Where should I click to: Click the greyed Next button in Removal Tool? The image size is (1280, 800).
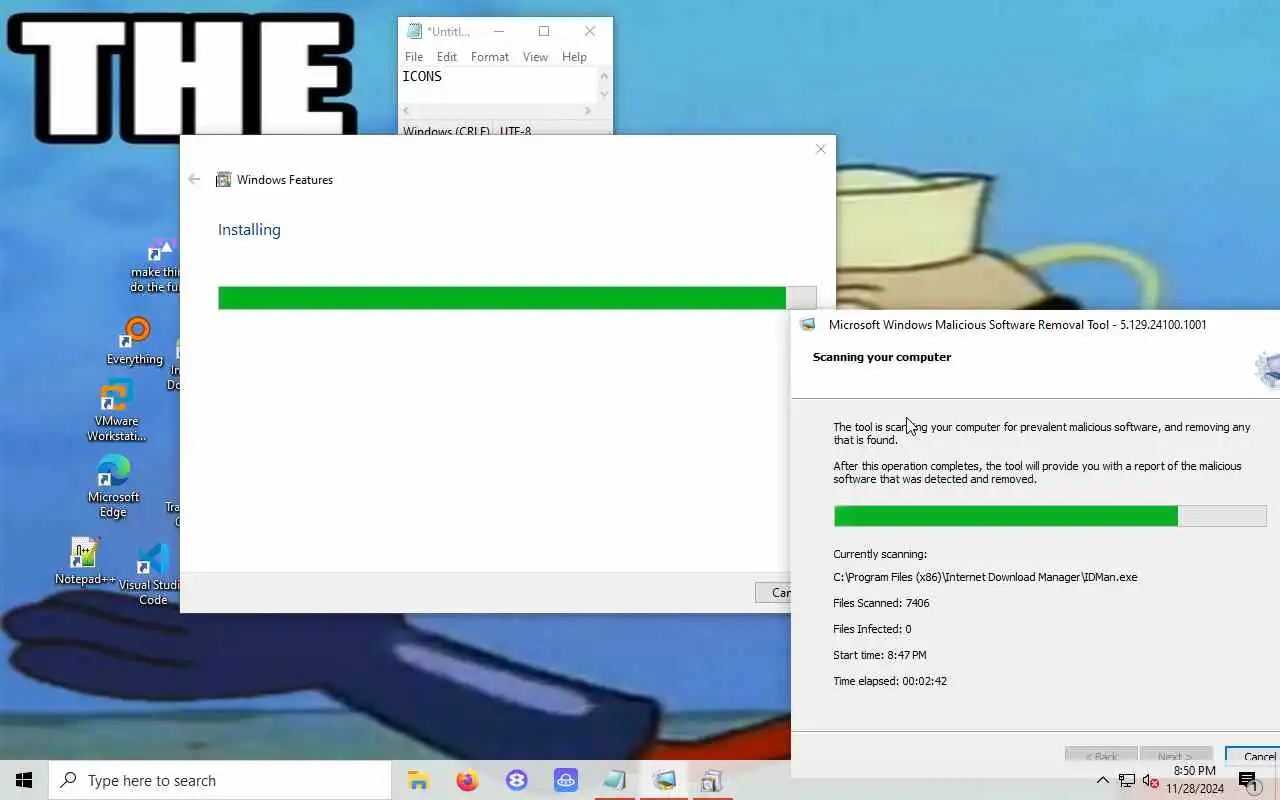tap(1176, 757)
